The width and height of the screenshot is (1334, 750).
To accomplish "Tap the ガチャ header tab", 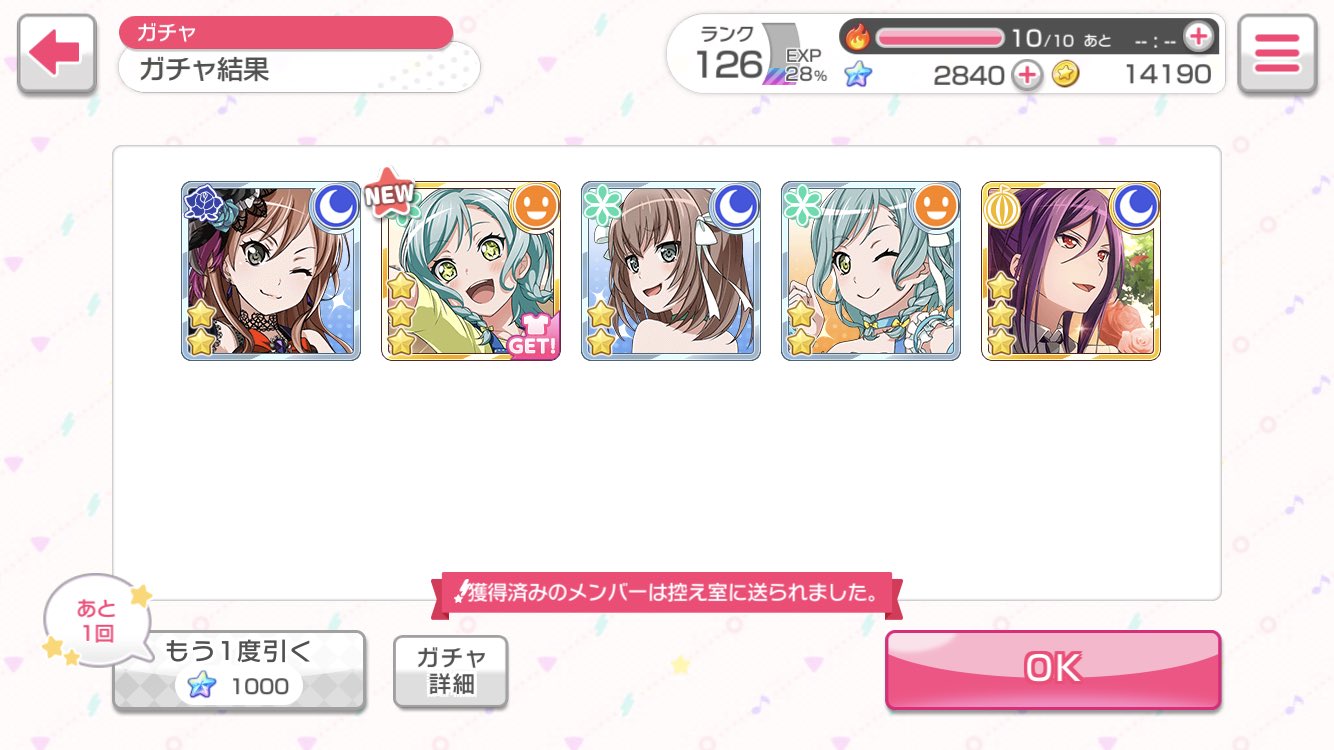I will point(286,32).
